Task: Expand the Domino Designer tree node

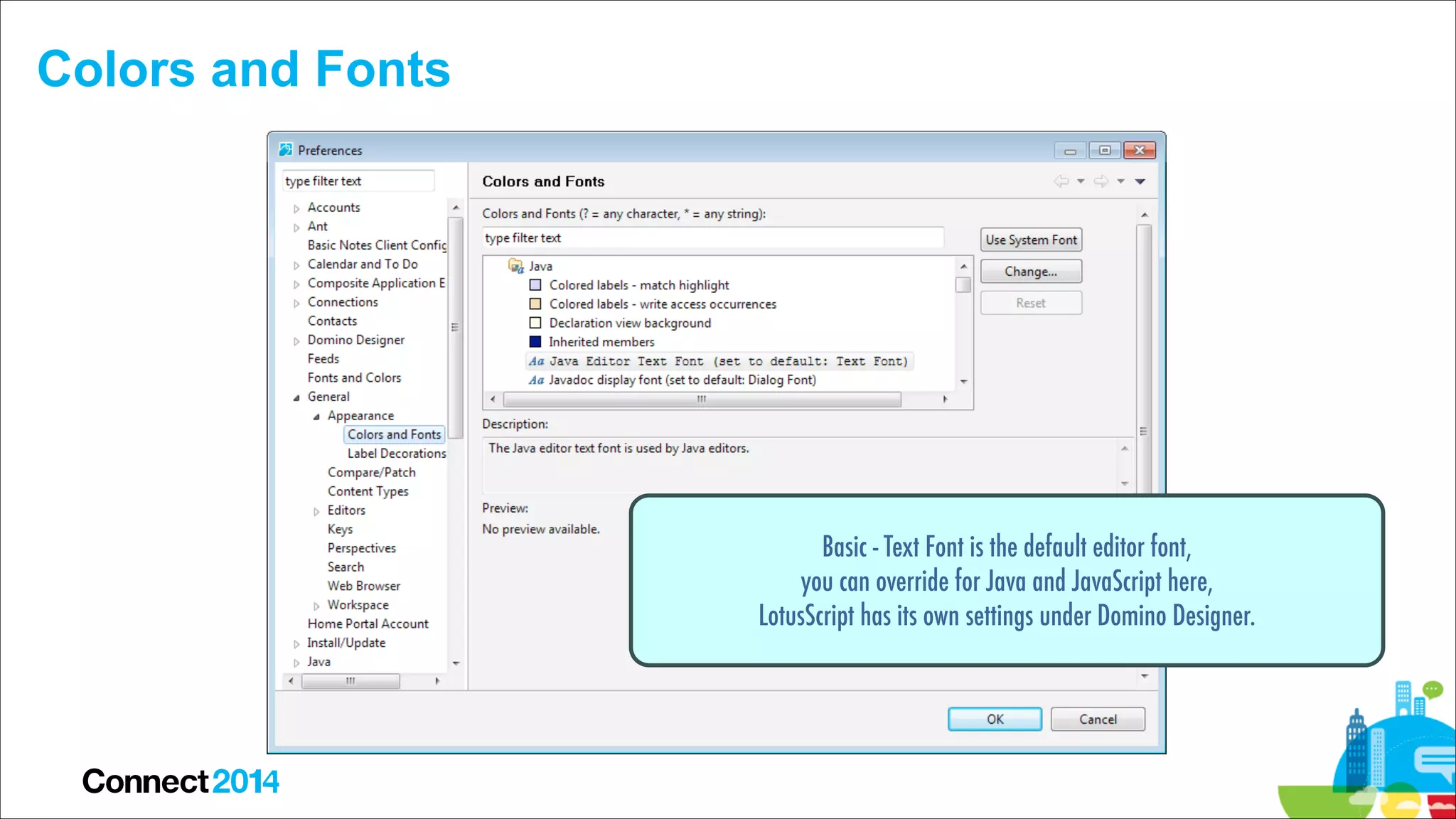Action: point(296,341)
